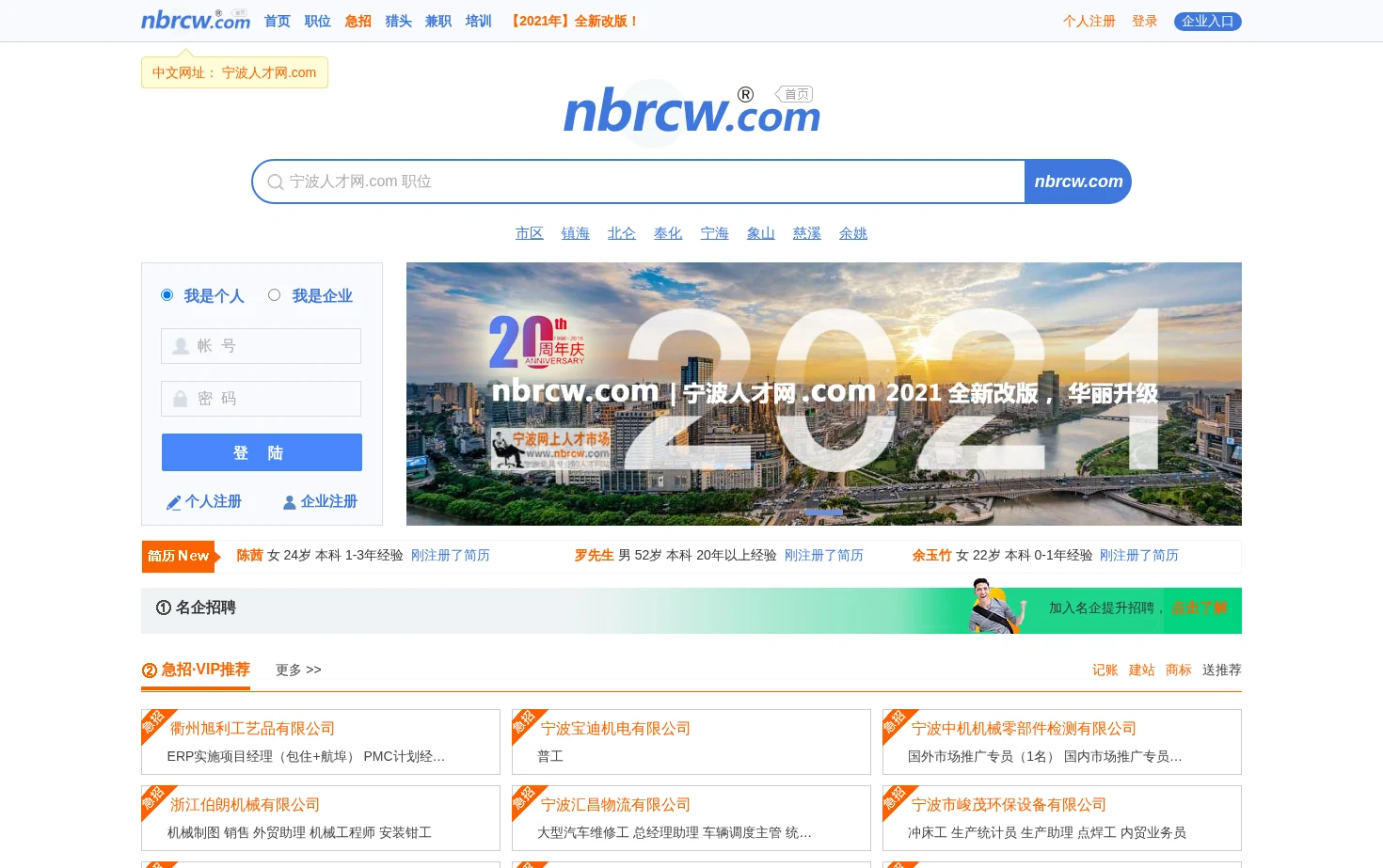The height and width of the screenshot is (868, 1383).
Task: Open 急招 in the top menu
Action: pos(358,21)
